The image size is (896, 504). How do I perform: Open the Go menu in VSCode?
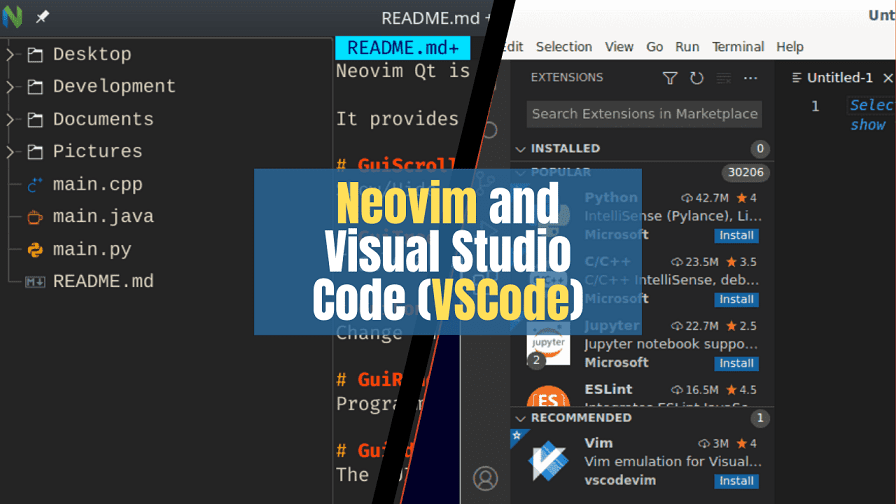click(x=654, y=47)
